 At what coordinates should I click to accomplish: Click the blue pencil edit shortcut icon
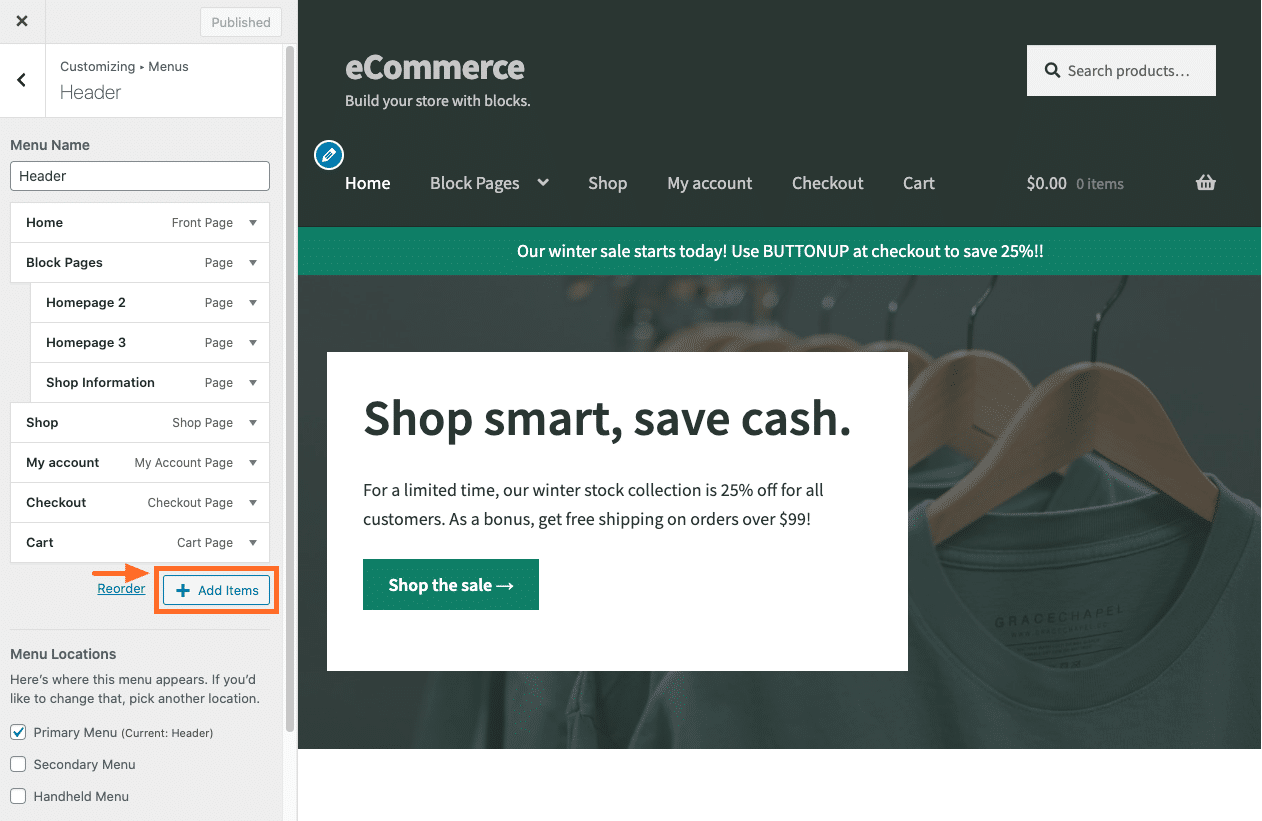[328, 155]
